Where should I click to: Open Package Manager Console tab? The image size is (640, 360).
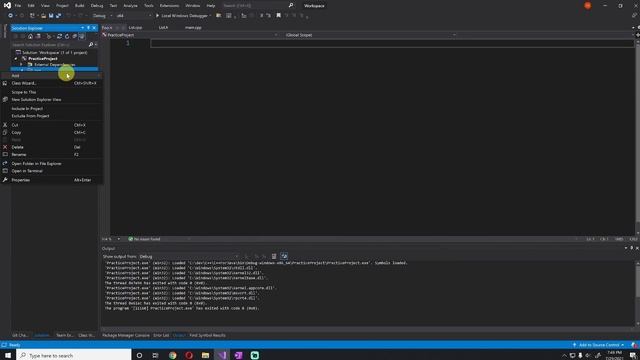pos(126,336)
